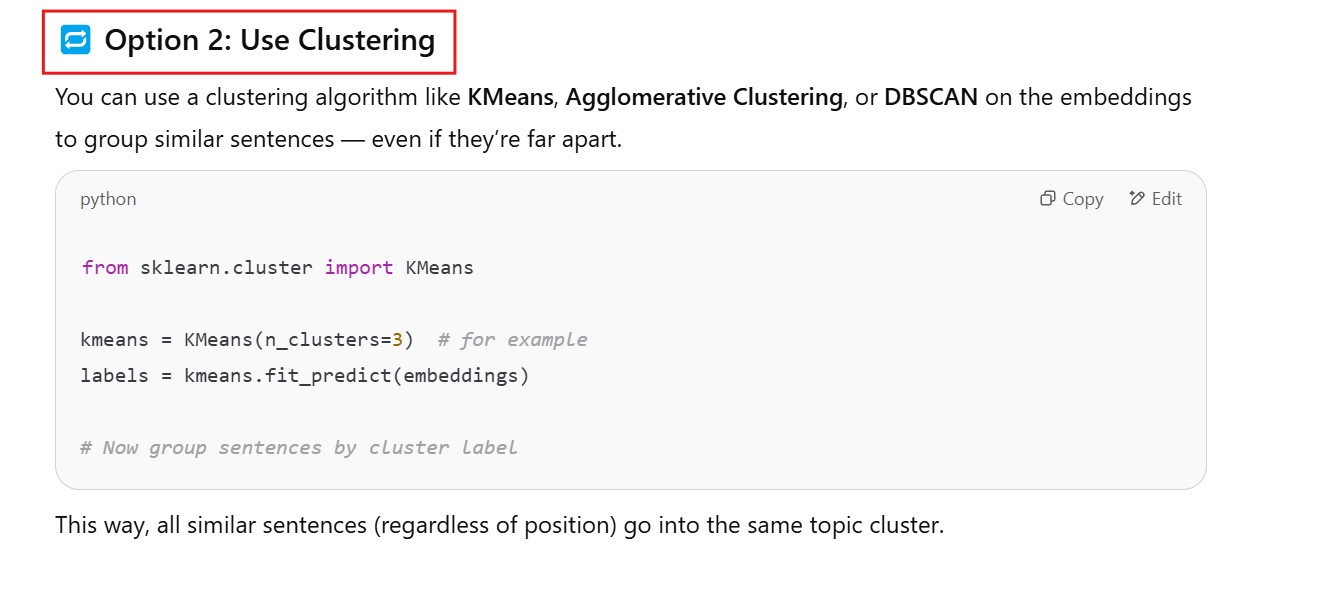This screenshot has width=1332, height=592.
Task: Click the purple "import" keyword in the code
Action: coord(358,268)
